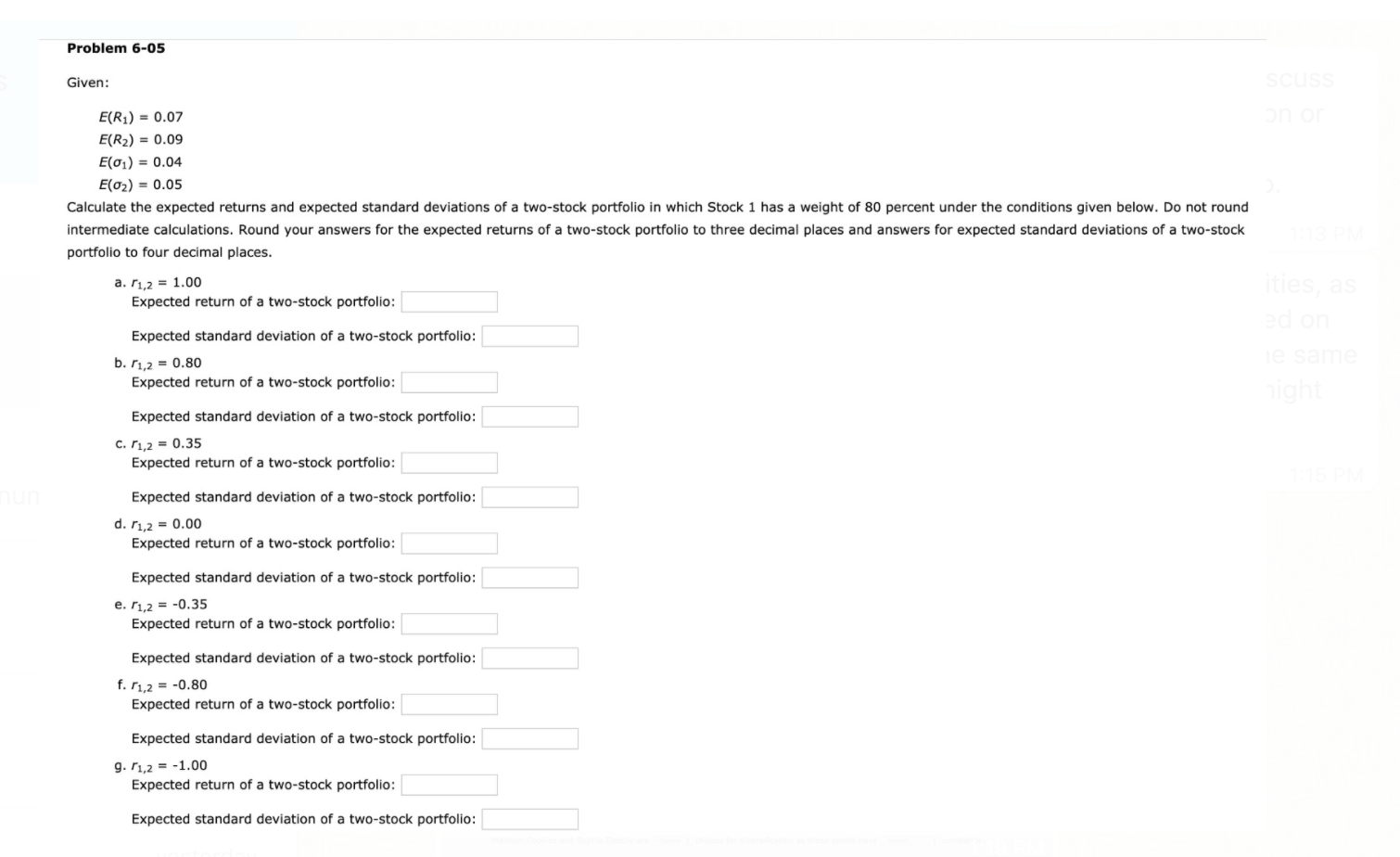
Task: Click the Given: label
Action: (x=88, y=83)
